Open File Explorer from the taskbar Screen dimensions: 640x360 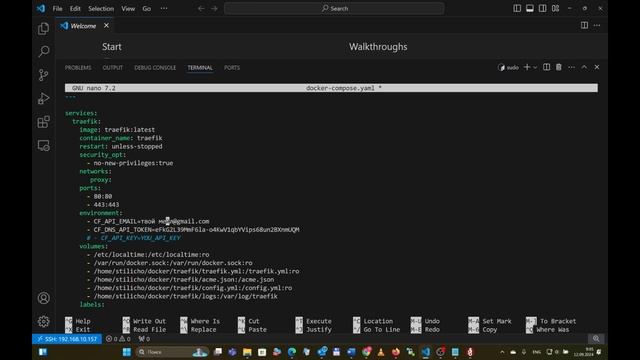(247, 352)
